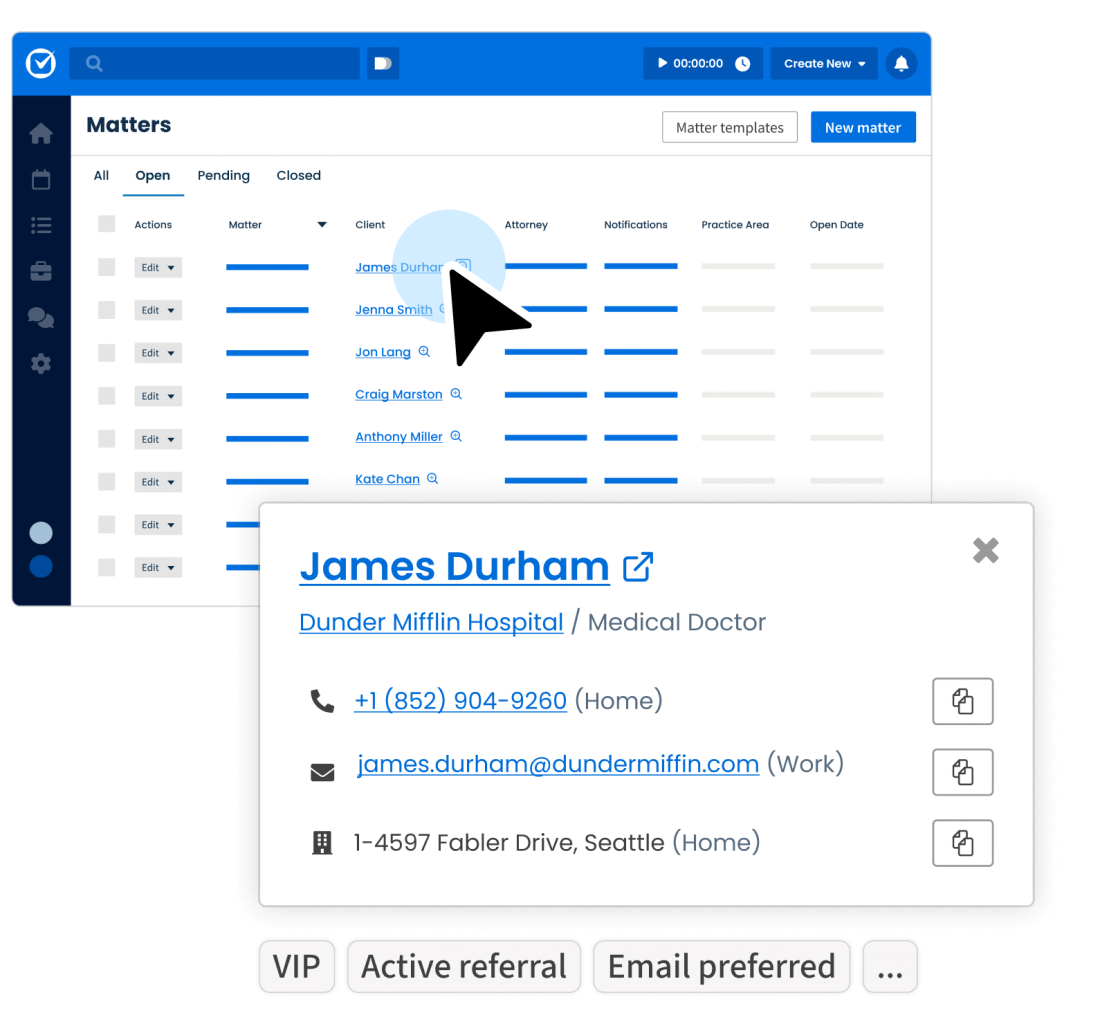The image size is (1100, 1024).
Task: Copy the Fabler Drive address
Action: click(962, 843)
